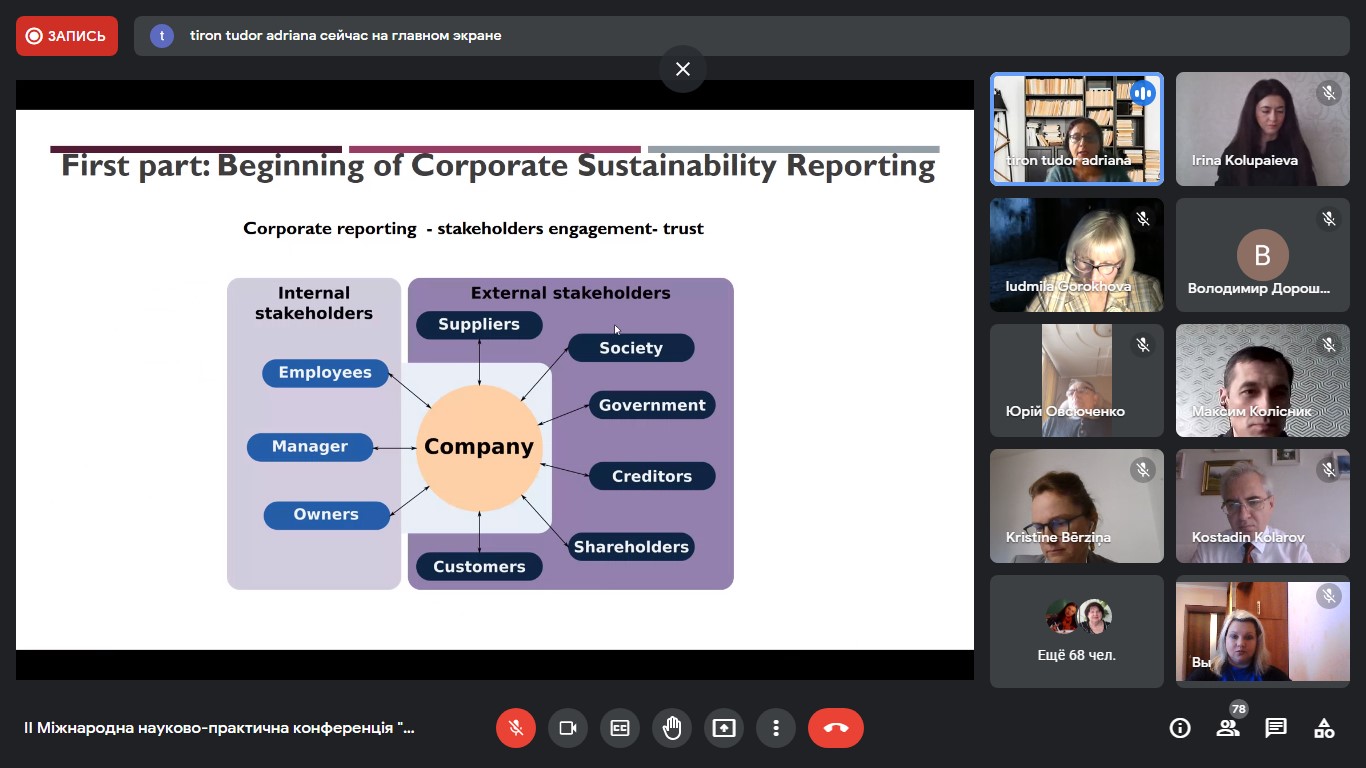
Task: Raise your hand
Action: pos(672,728)
